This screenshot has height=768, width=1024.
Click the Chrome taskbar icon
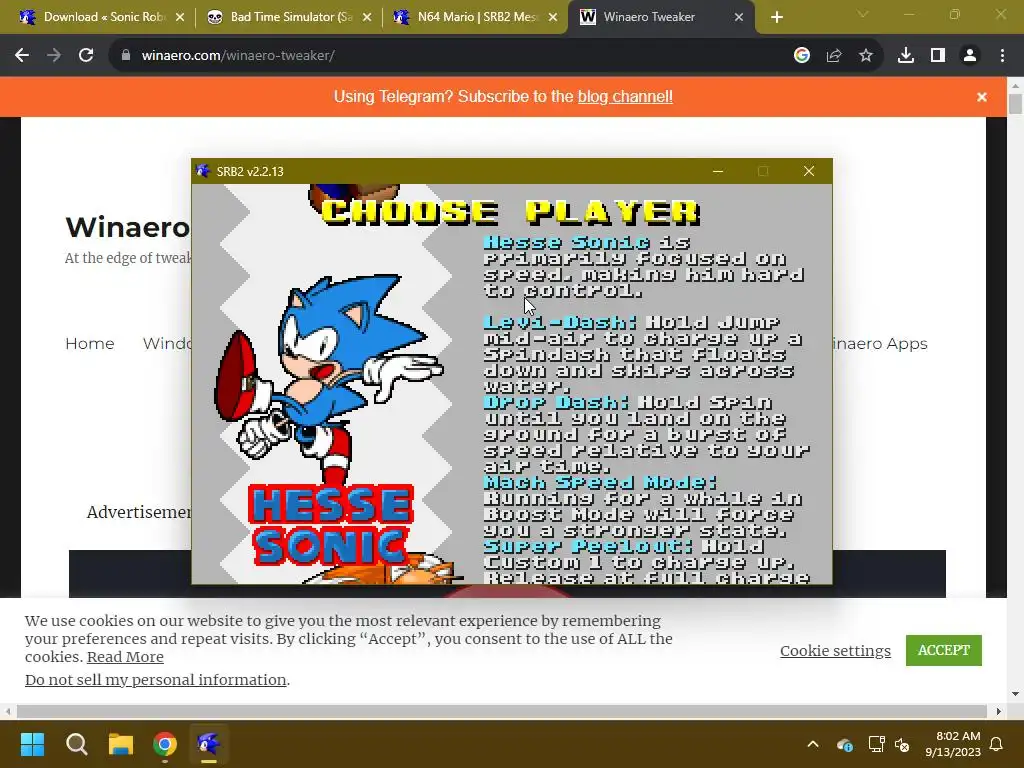(165, 744)
